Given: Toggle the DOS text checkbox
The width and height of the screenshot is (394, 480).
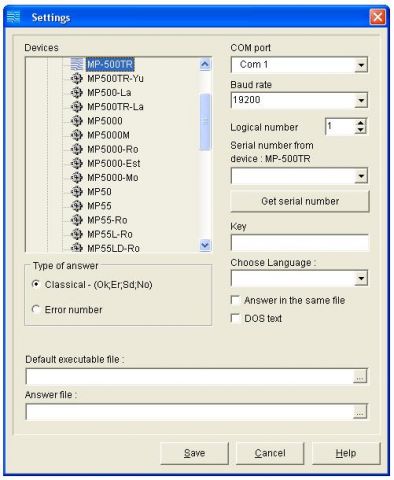Looking at the screenshot, I should point(235,318).
